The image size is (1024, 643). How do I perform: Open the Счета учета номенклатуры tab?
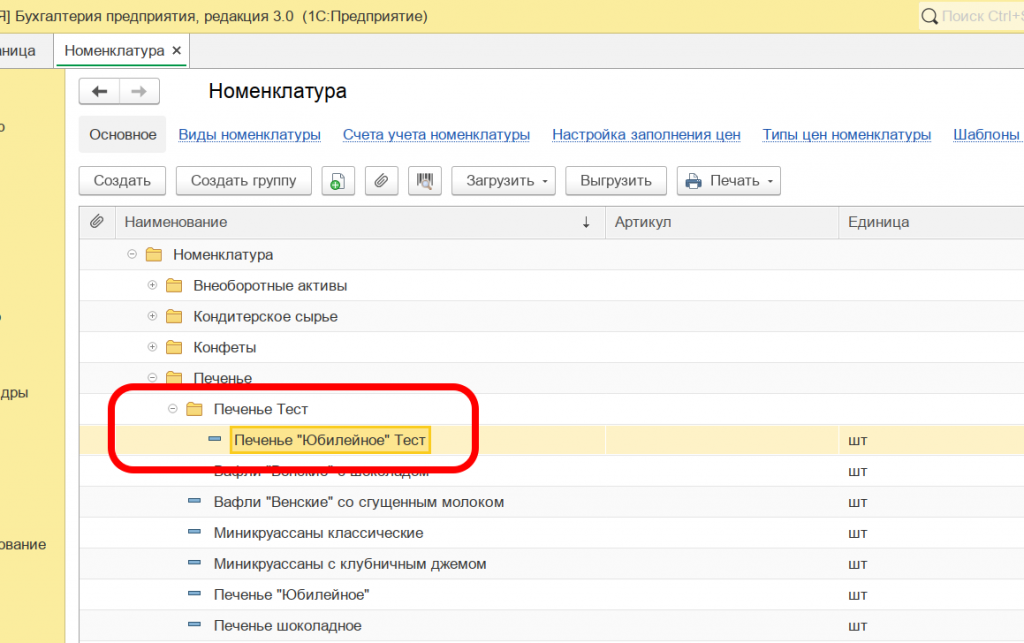[436, 135]
